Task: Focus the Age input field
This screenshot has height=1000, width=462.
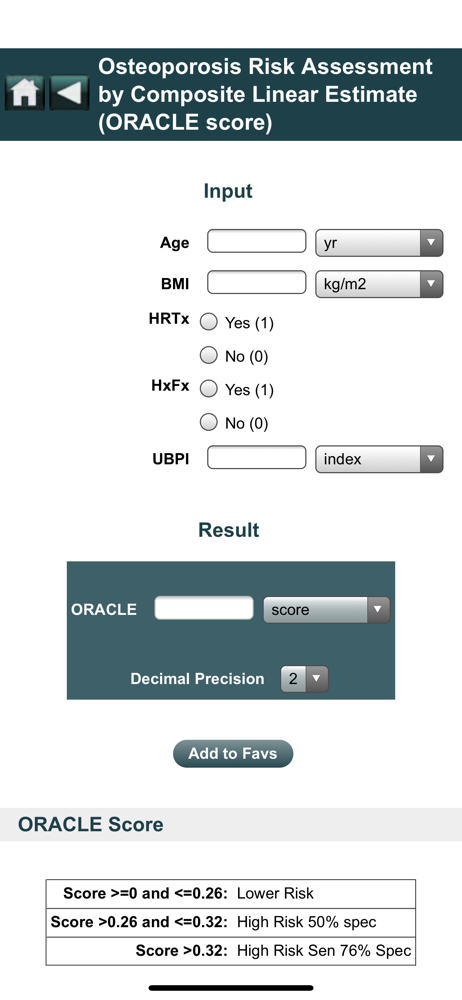Action: tap(257, 242)
